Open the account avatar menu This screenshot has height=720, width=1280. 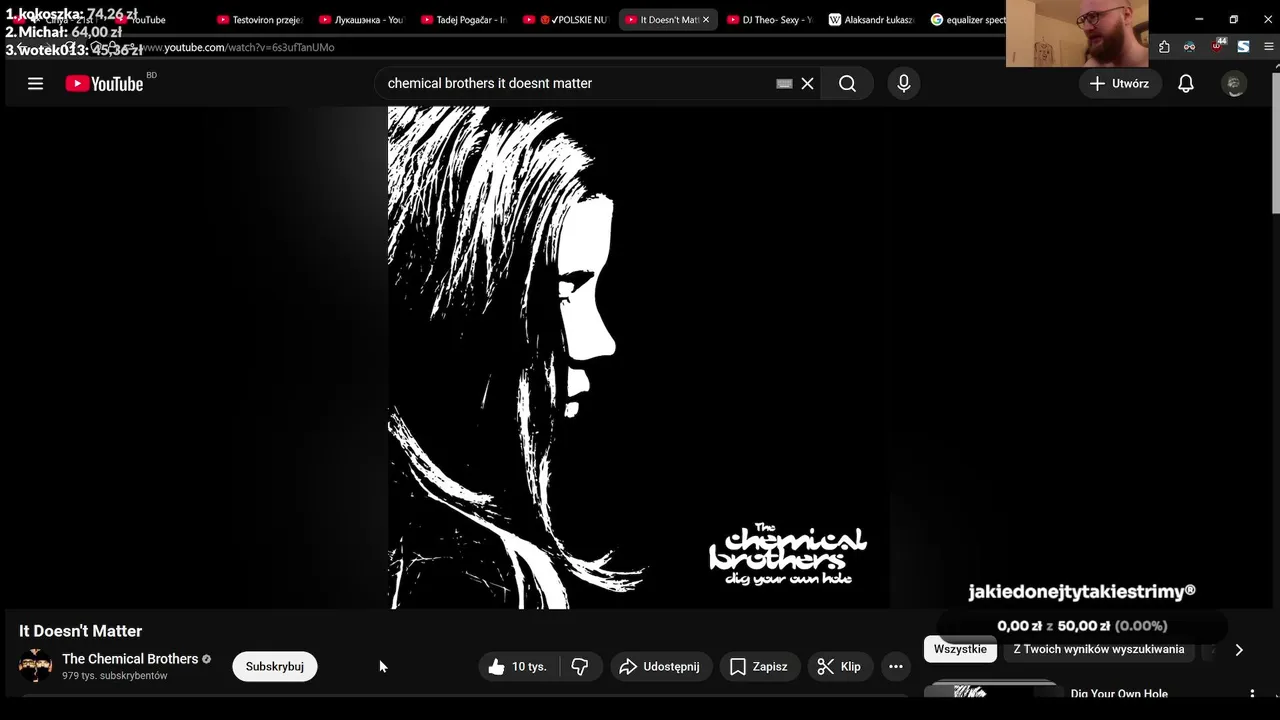1234,84
